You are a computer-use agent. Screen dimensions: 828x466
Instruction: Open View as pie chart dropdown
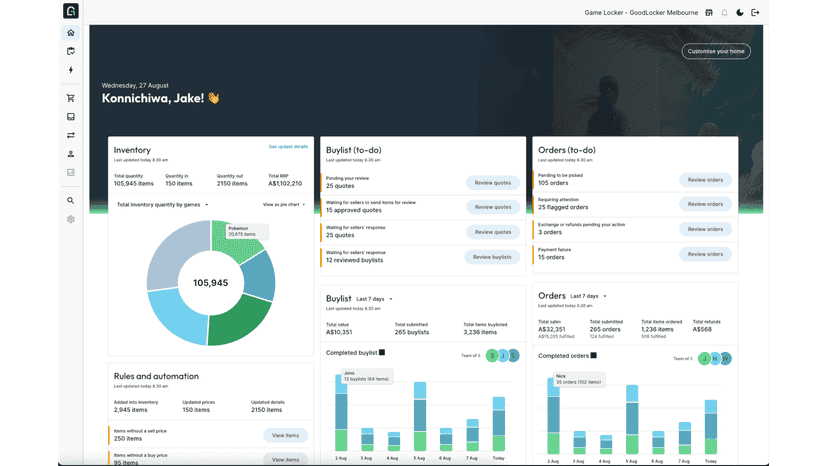point(284,204)
